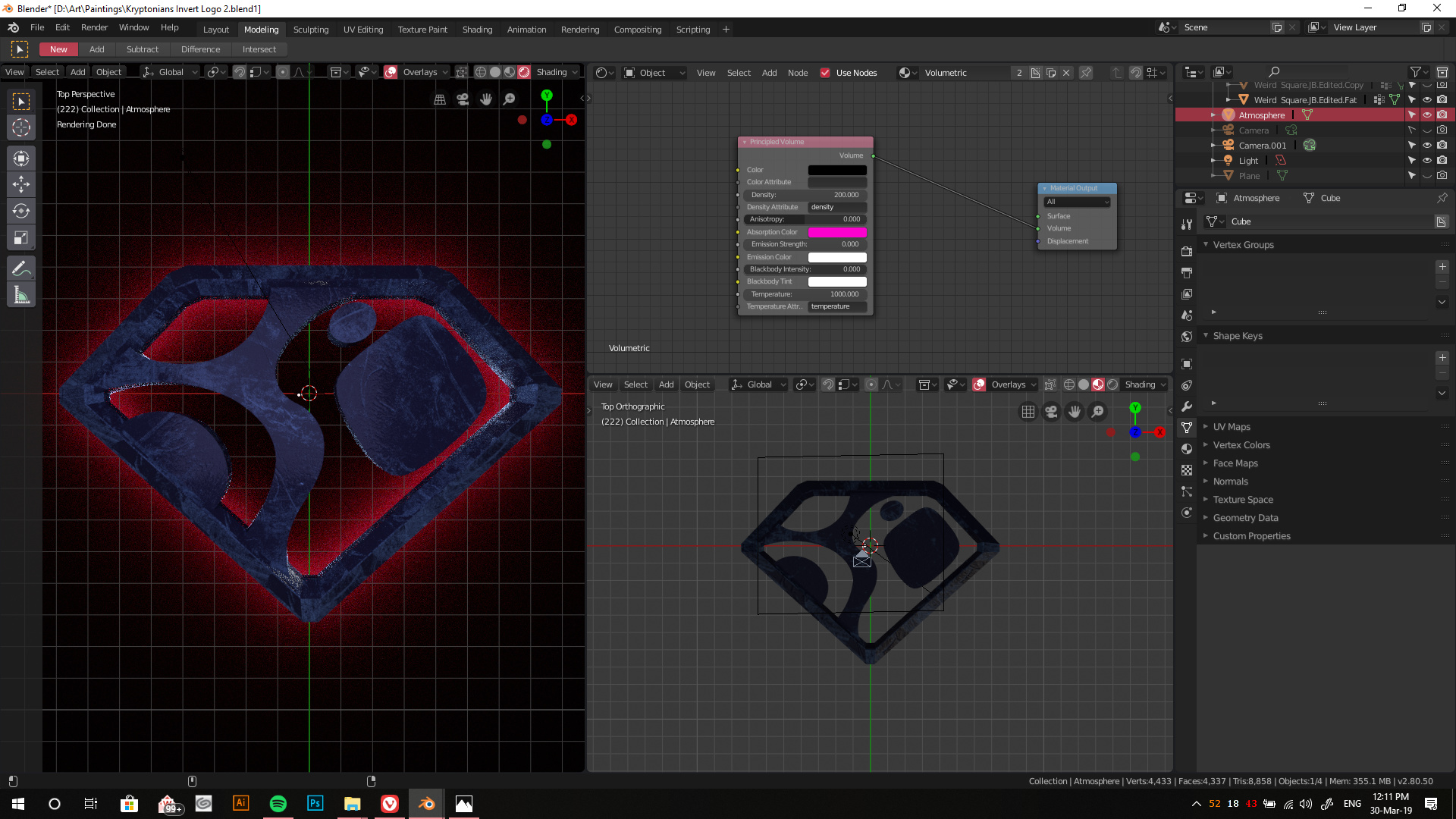Click the pink Absorption Color swatch
1456x819 pixels.
(836, 232)
